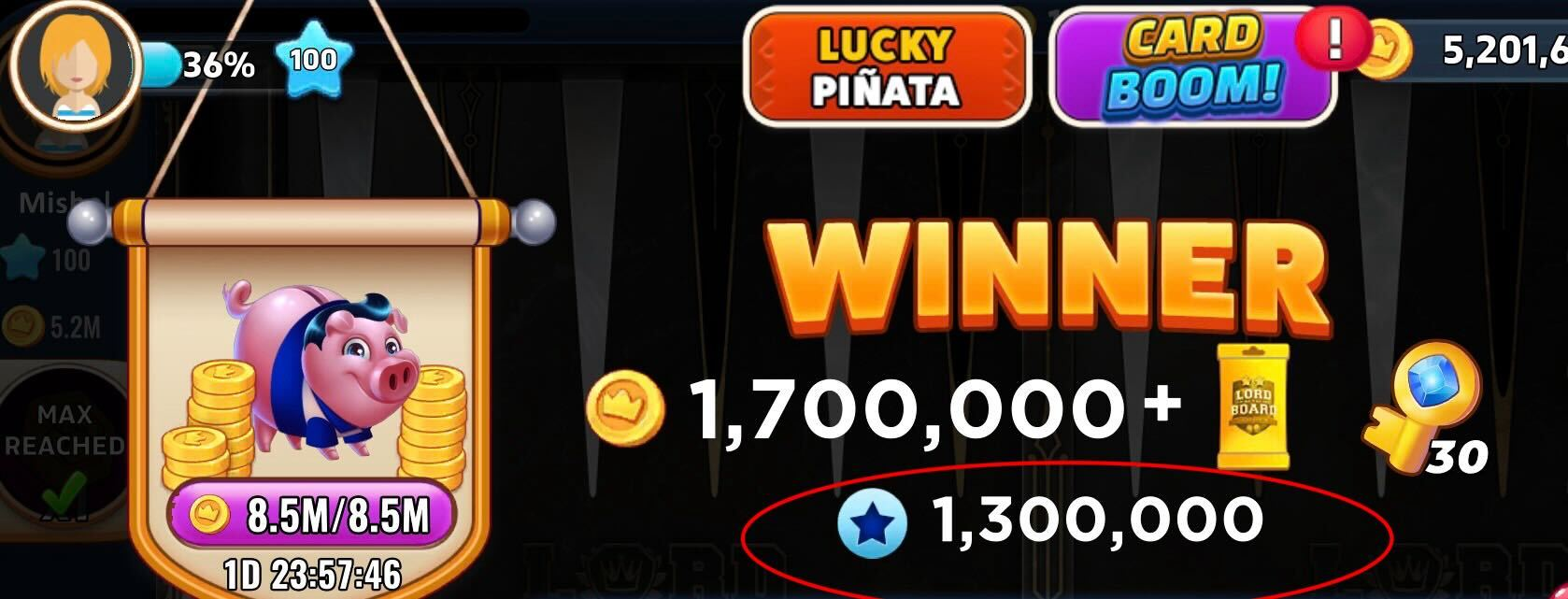Tap the blue star next to 1,300,000
The height and width of the screenshot is (599, 1568).
(x=872, y=522)
